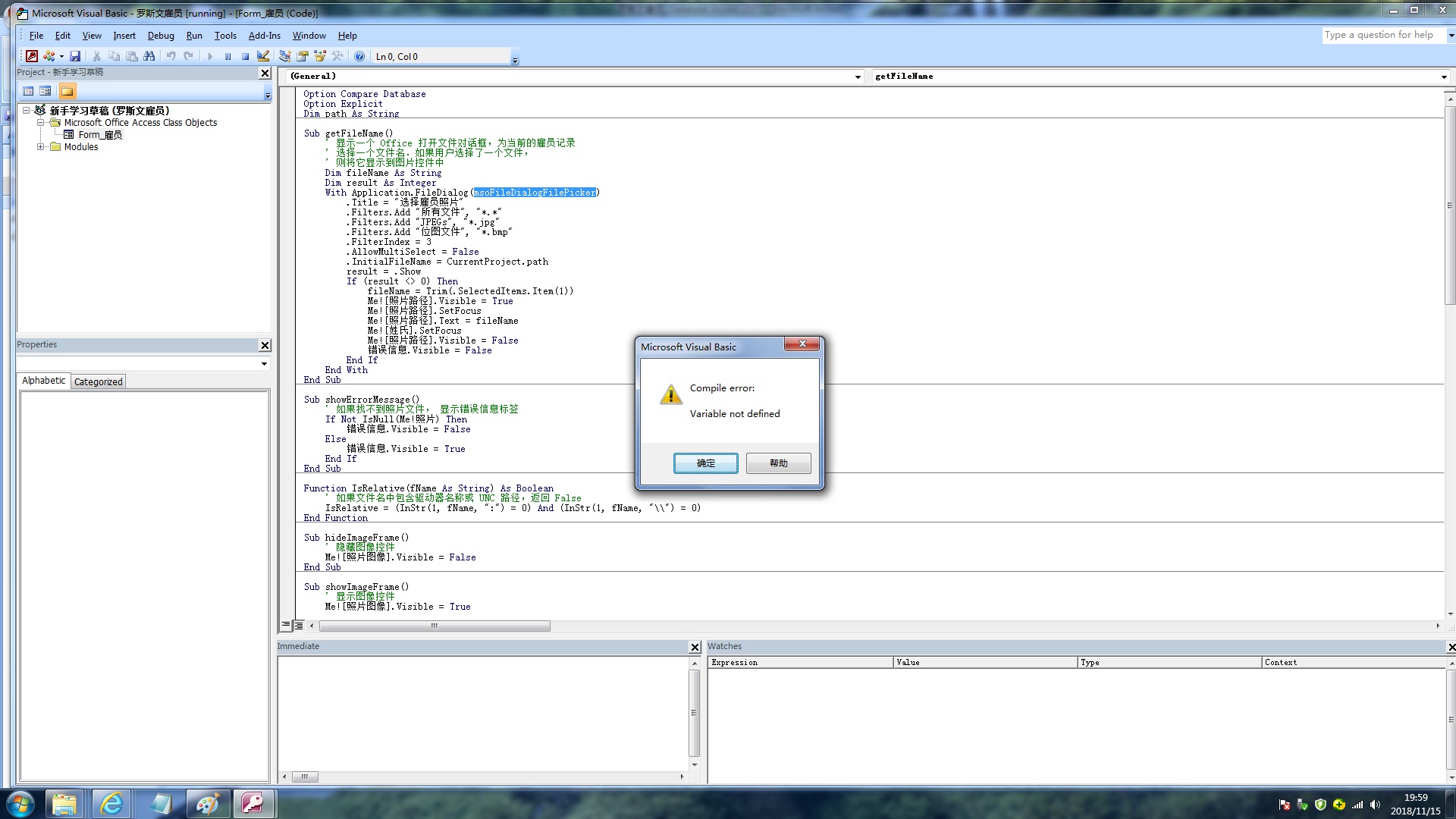Click the code window vertical scrollbar thumb
Screen dimensions: 1456x819
[x=1450, y=206]
